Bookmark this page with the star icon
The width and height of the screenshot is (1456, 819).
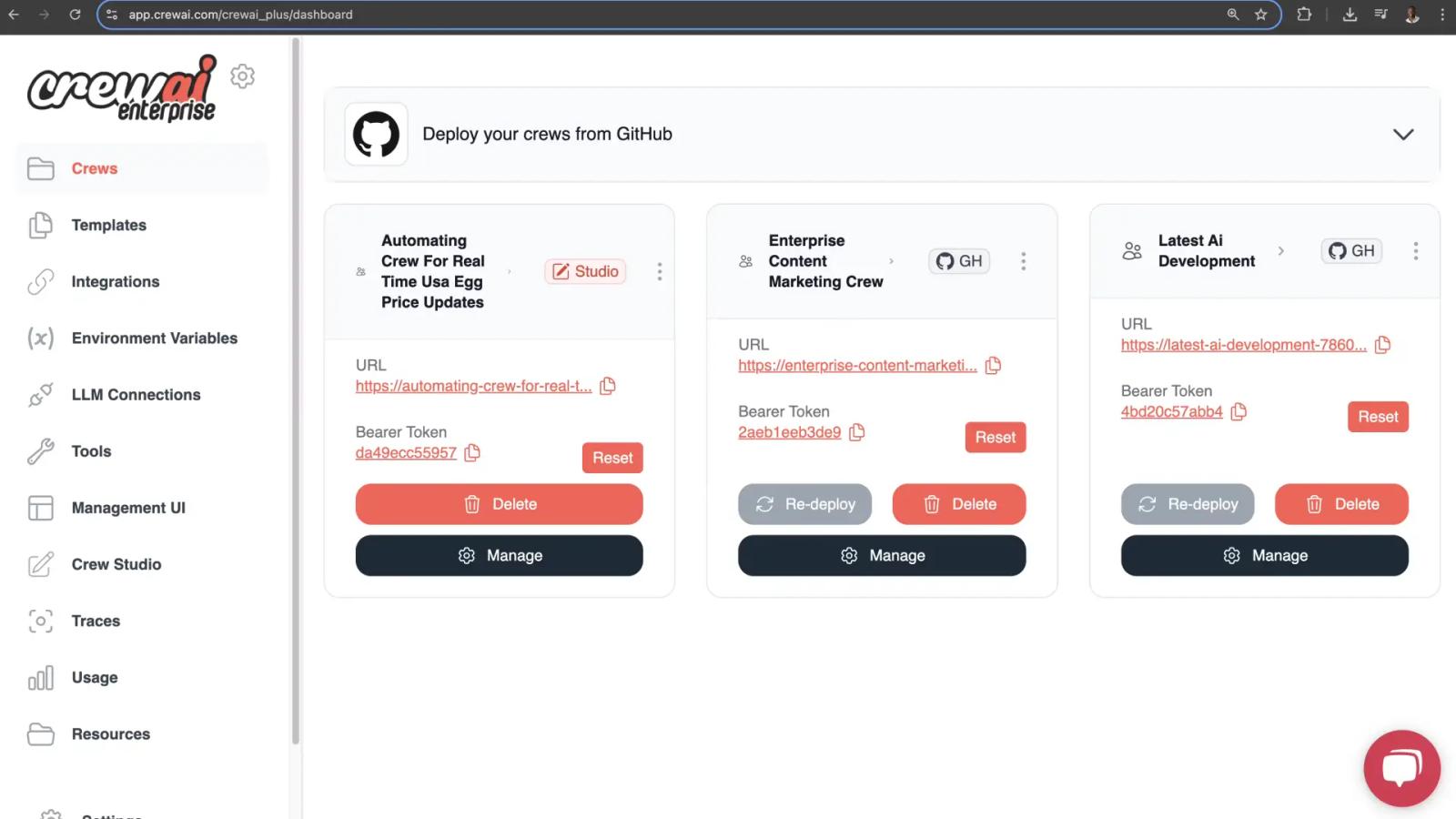[1260, 15]
